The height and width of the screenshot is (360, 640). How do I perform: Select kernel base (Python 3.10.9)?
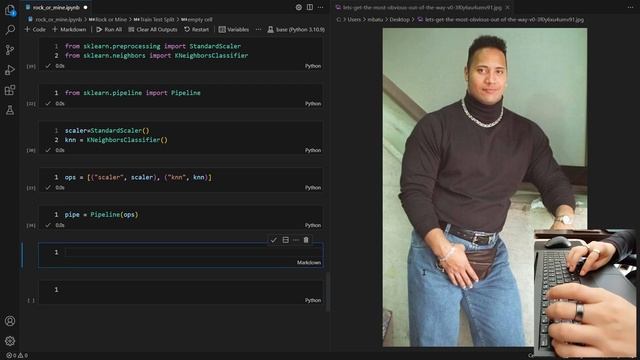point(296,29)
